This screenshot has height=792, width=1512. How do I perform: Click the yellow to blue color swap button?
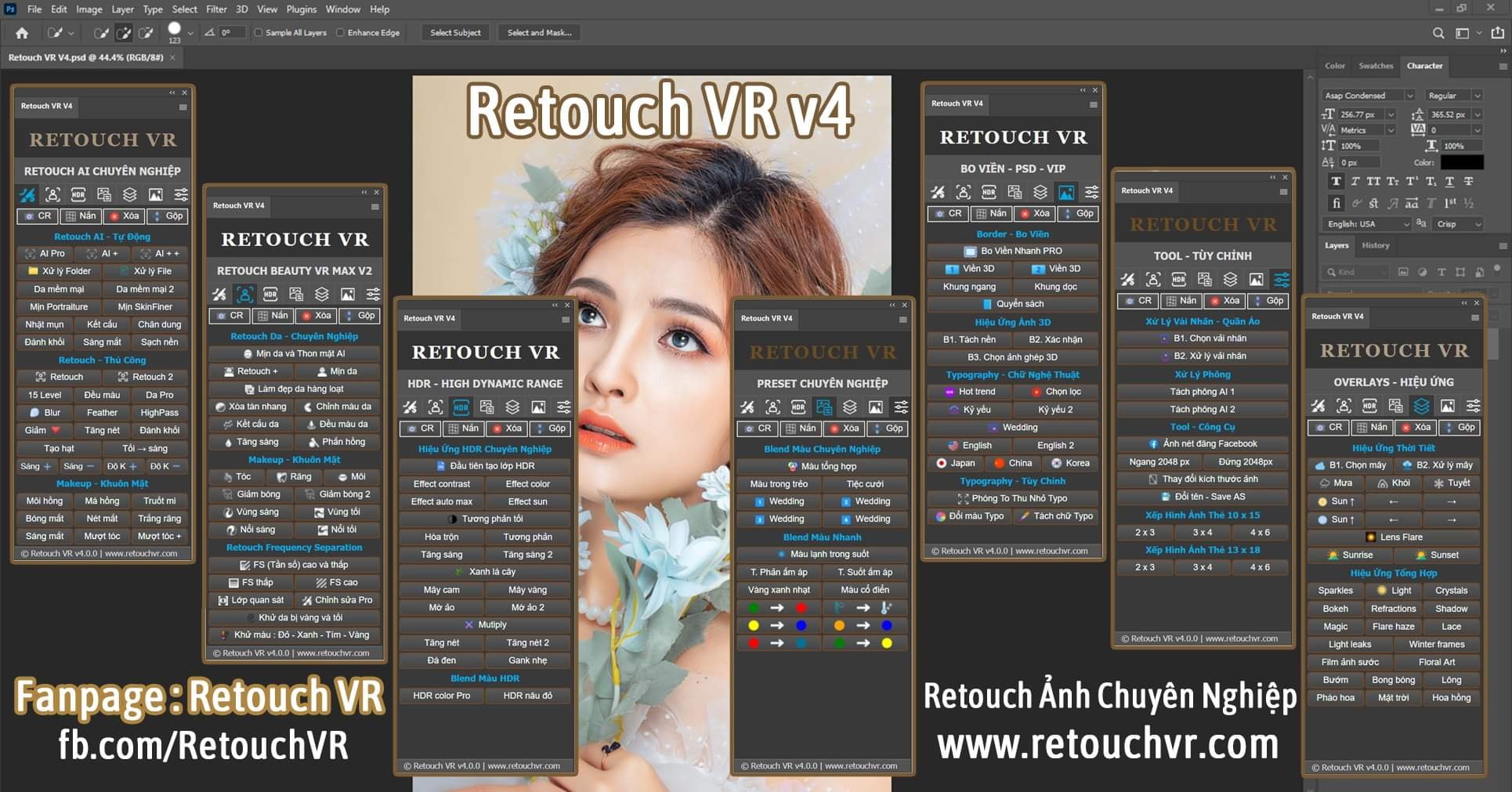777,626
